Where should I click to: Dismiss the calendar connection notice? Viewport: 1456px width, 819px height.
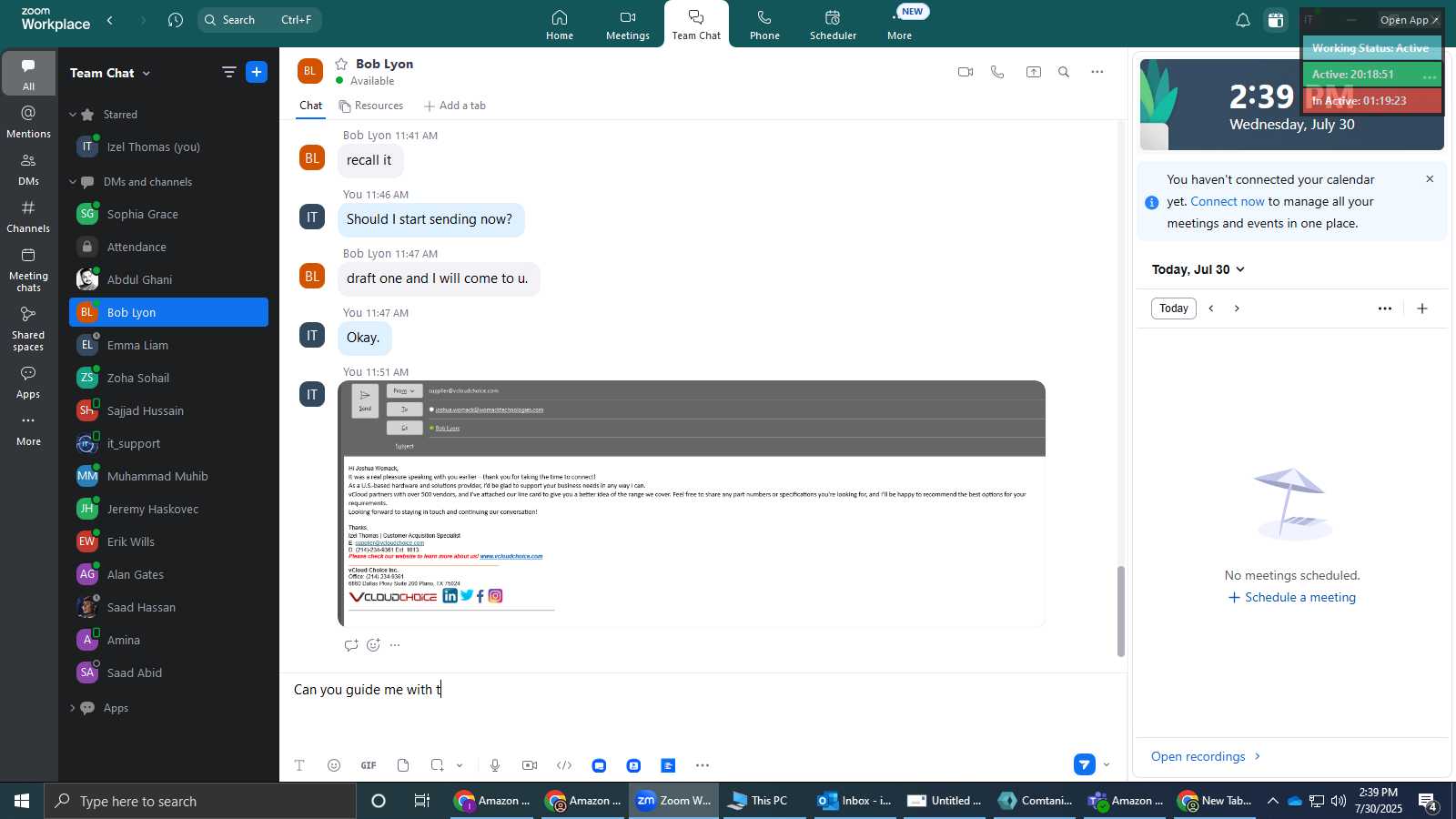(x=1430, y=179)
